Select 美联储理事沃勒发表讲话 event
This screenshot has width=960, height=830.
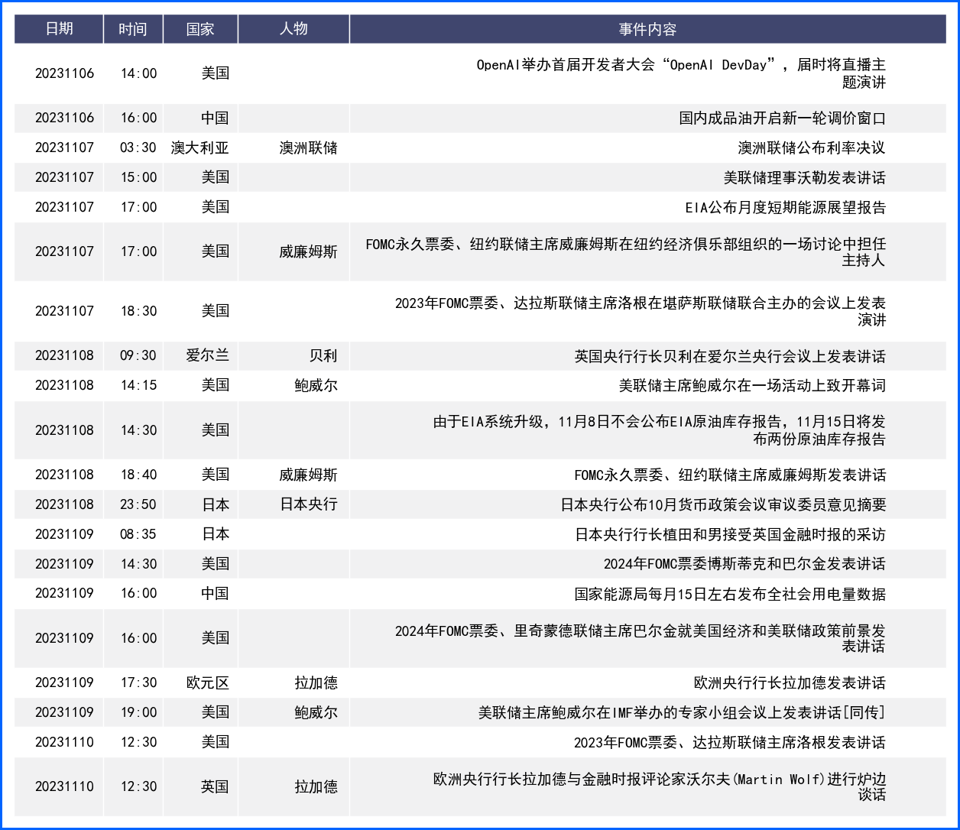point(804,178)
